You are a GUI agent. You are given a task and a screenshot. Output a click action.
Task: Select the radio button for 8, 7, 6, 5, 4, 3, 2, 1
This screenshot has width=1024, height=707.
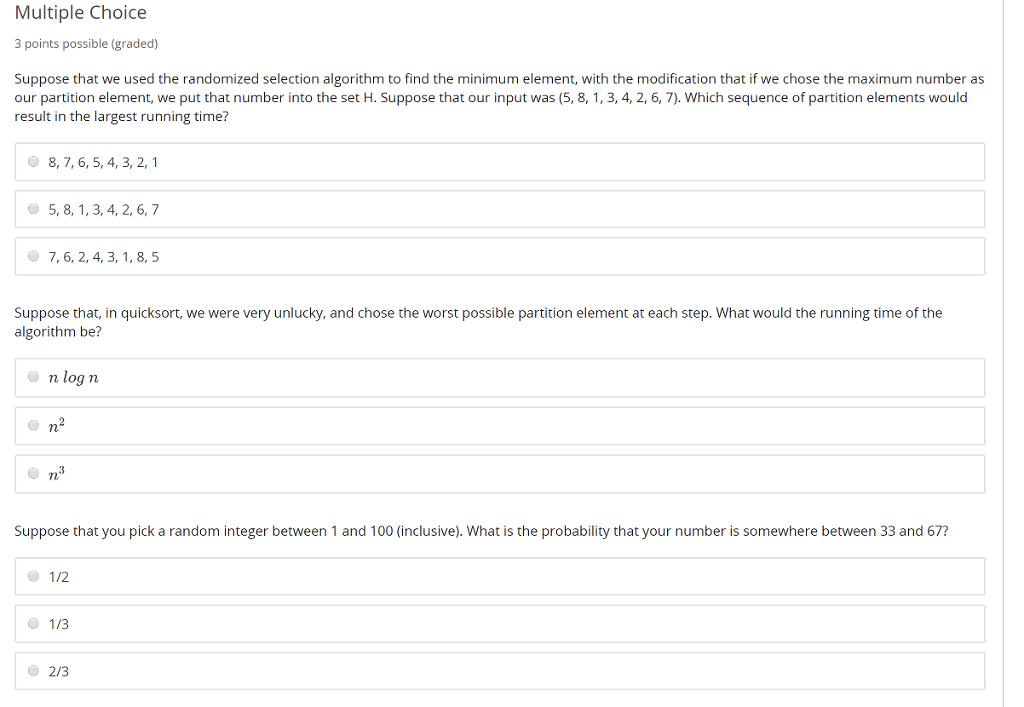[x=34, y=162]
